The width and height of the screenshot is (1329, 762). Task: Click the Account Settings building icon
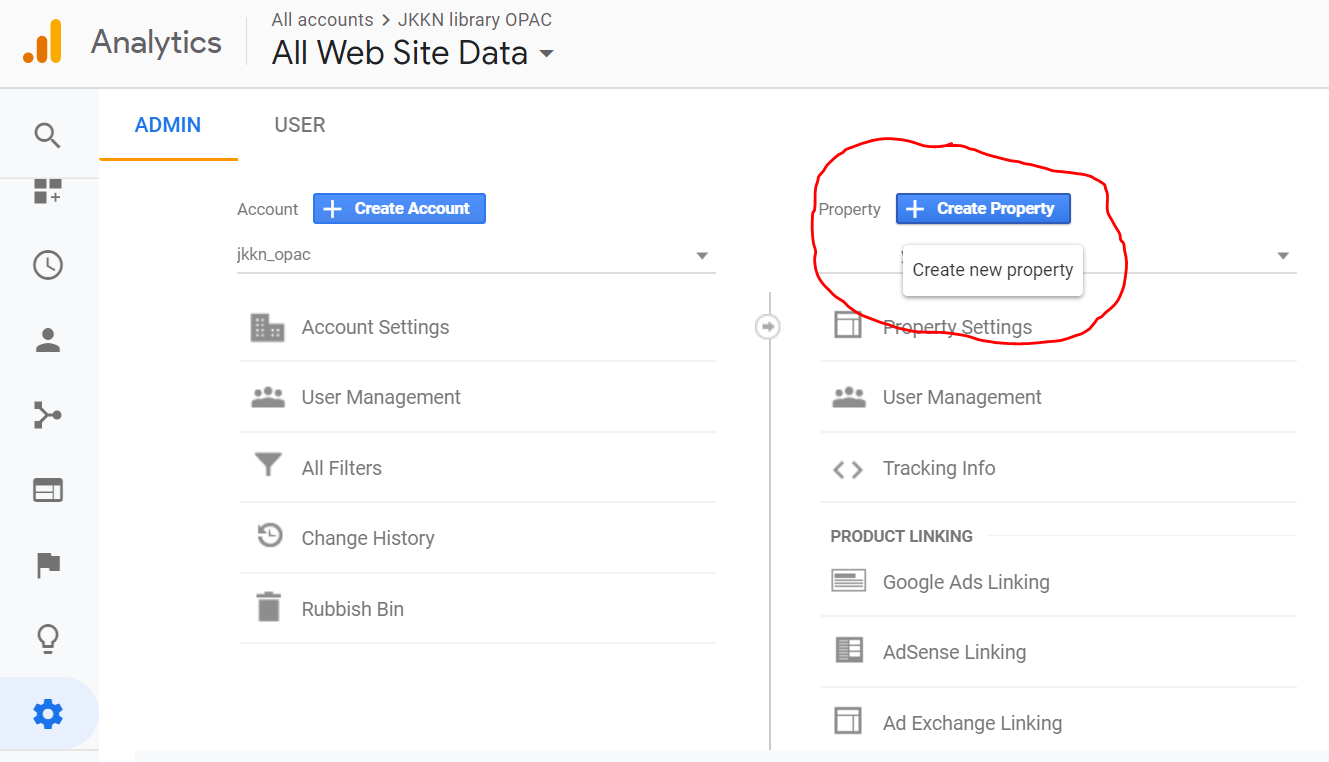click(x=267, y=327)
